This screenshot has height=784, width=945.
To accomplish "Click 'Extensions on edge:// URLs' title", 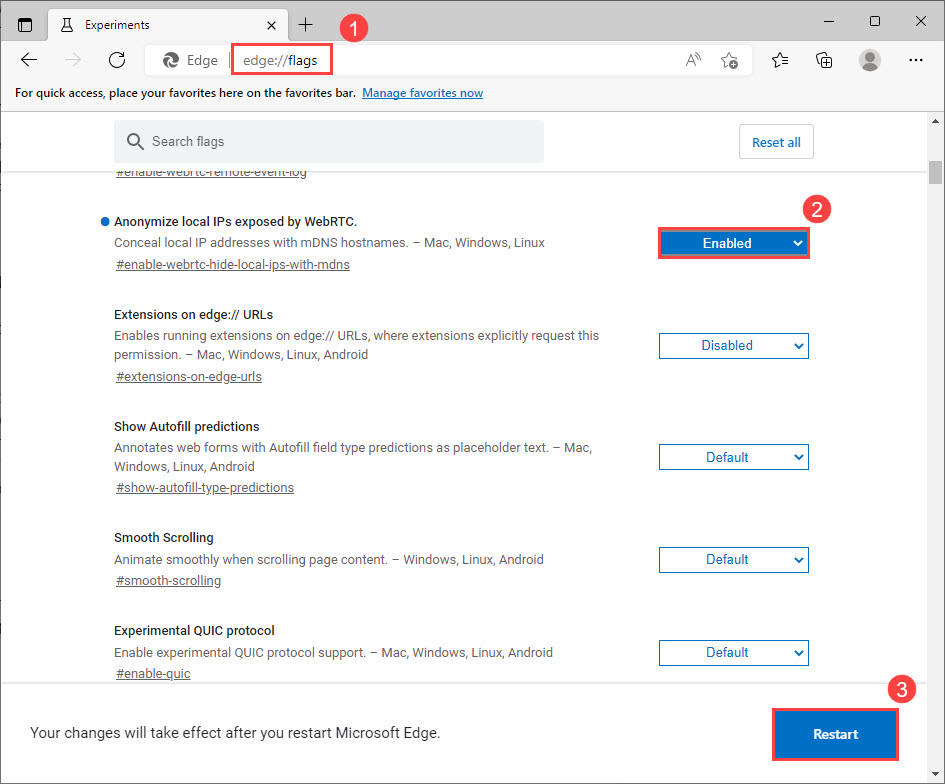I will click(193, 315).
